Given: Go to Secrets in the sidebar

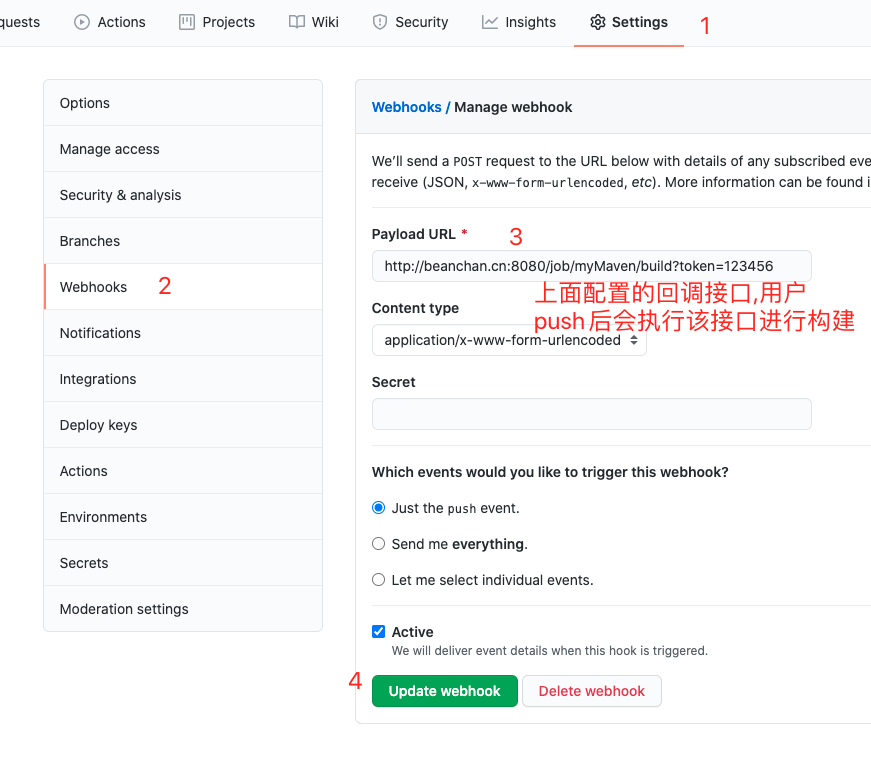Looking at the screenshot, I should coord(183,563).
